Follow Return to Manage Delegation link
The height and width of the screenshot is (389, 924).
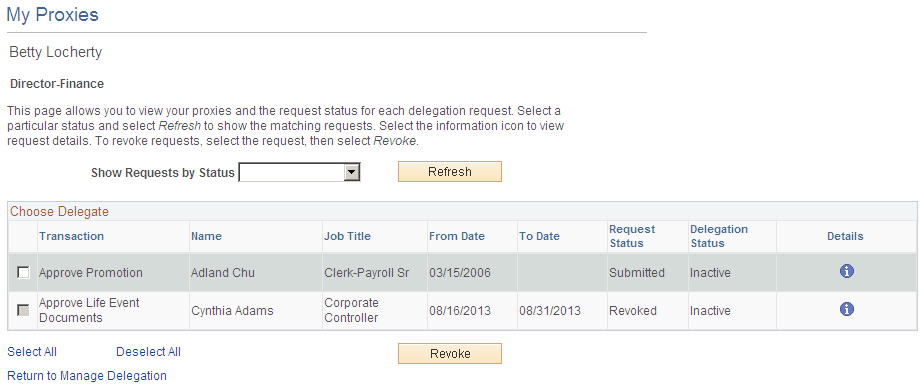(x=87, y=375)
